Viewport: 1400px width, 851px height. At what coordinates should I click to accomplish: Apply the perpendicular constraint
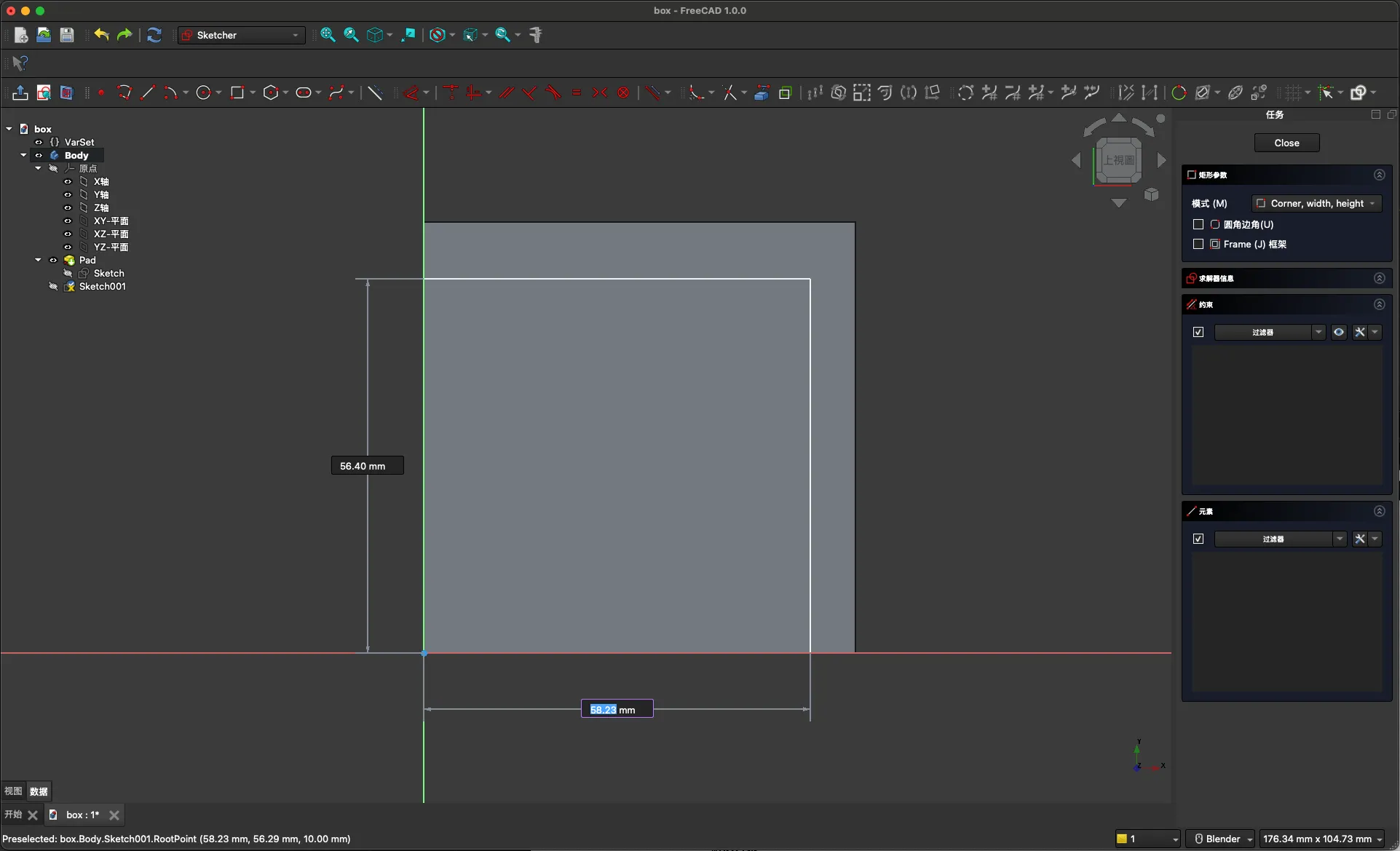coord(530,92)
